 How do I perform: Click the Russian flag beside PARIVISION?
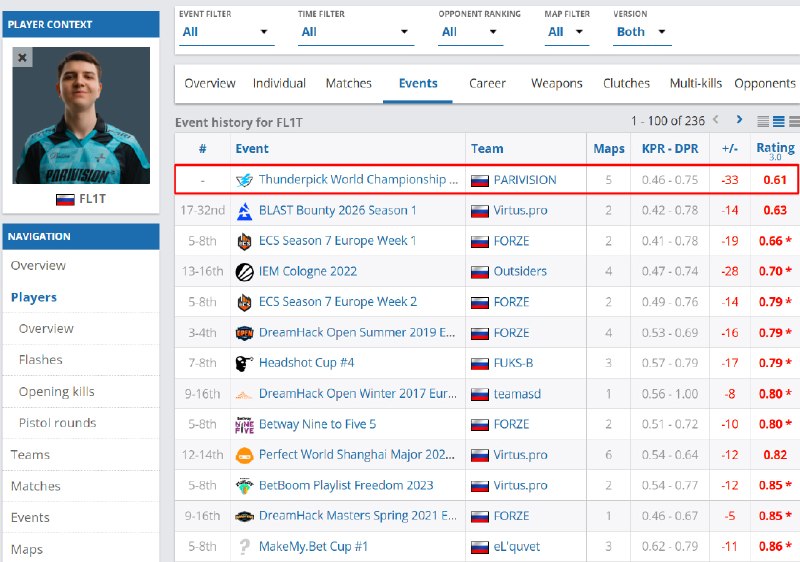[480, 181]
